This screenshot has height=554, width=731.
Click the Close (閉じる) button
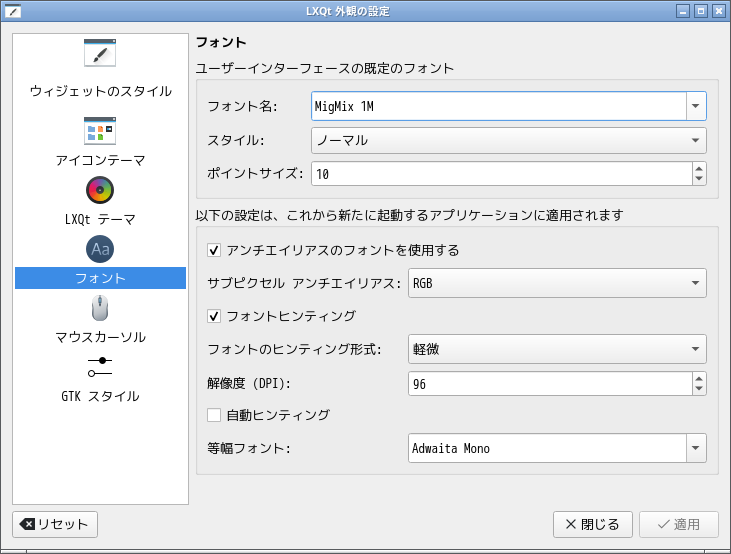coord(593,524)
